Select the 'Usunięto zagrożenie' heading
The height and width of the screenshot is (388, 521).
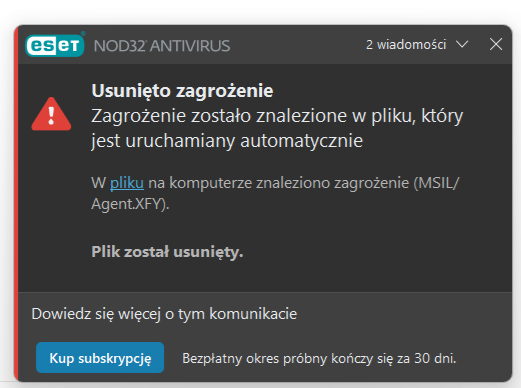click(182, 91)
